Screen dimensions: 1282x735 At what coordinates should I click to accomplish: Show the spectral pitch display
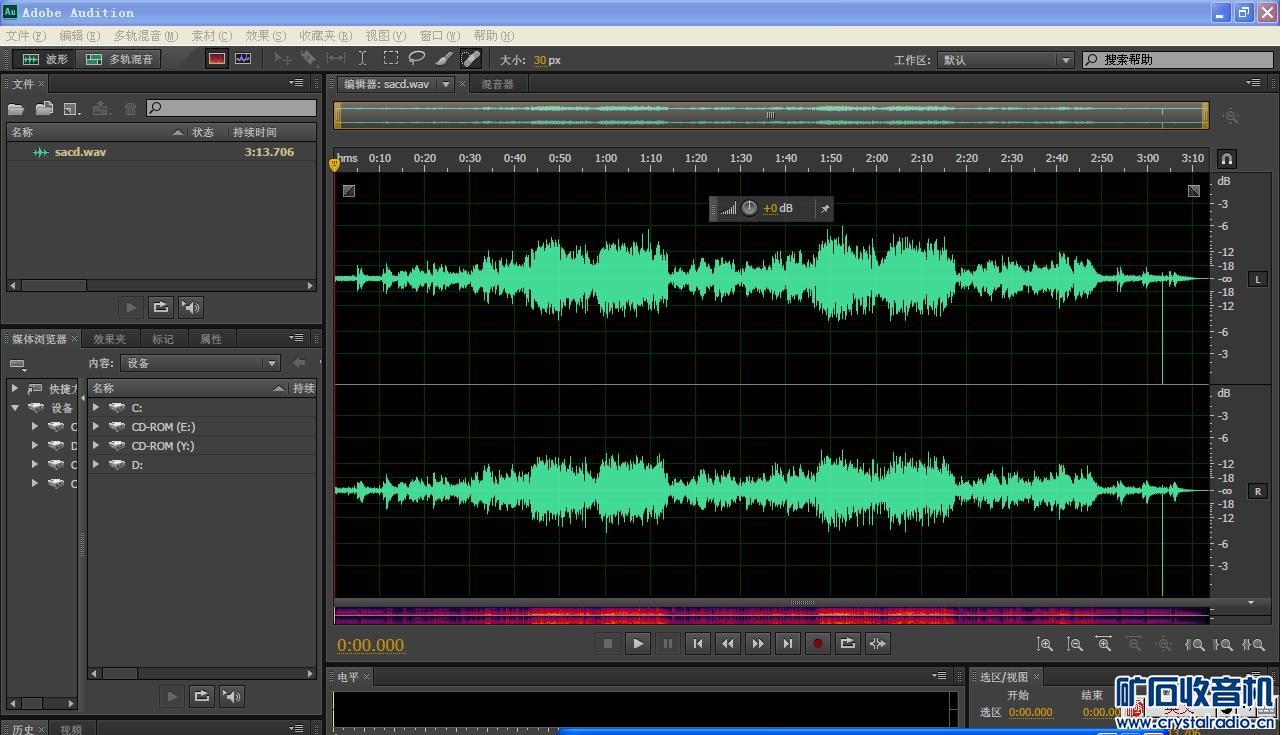[x=243, y=60]
